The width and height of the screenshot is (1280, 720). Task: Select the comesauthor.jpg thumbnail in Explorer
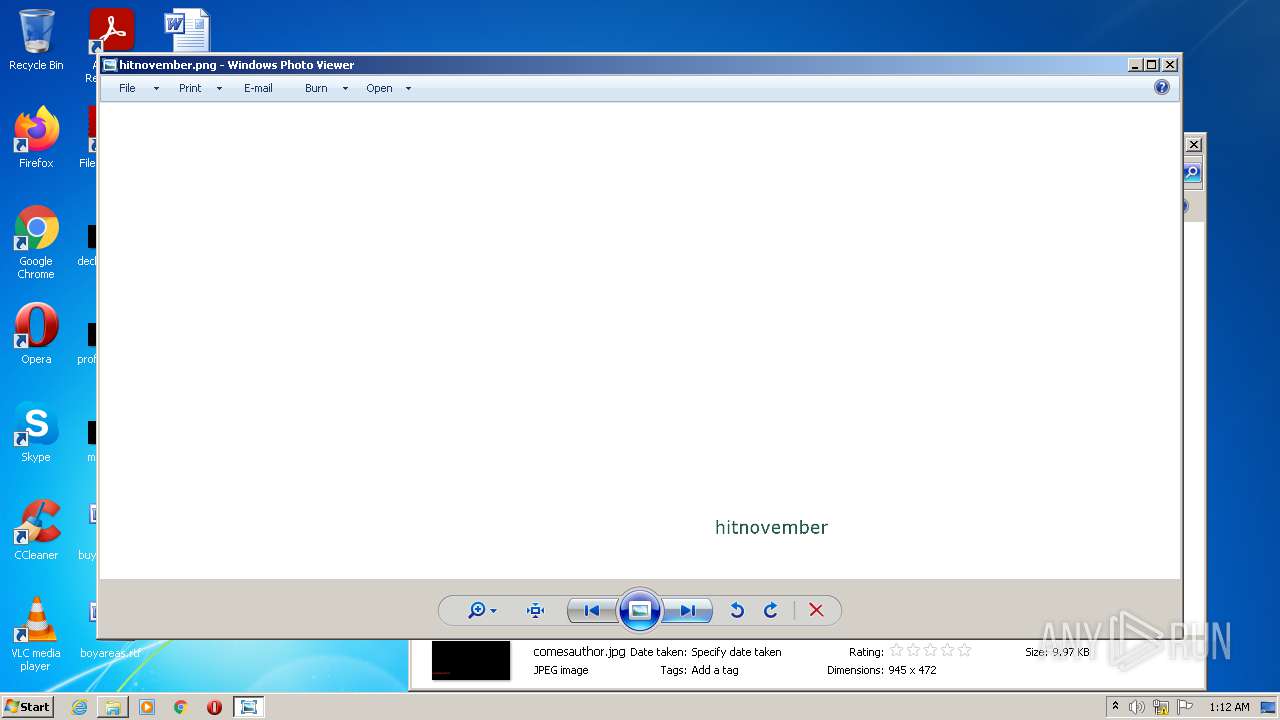coord(471,660)
